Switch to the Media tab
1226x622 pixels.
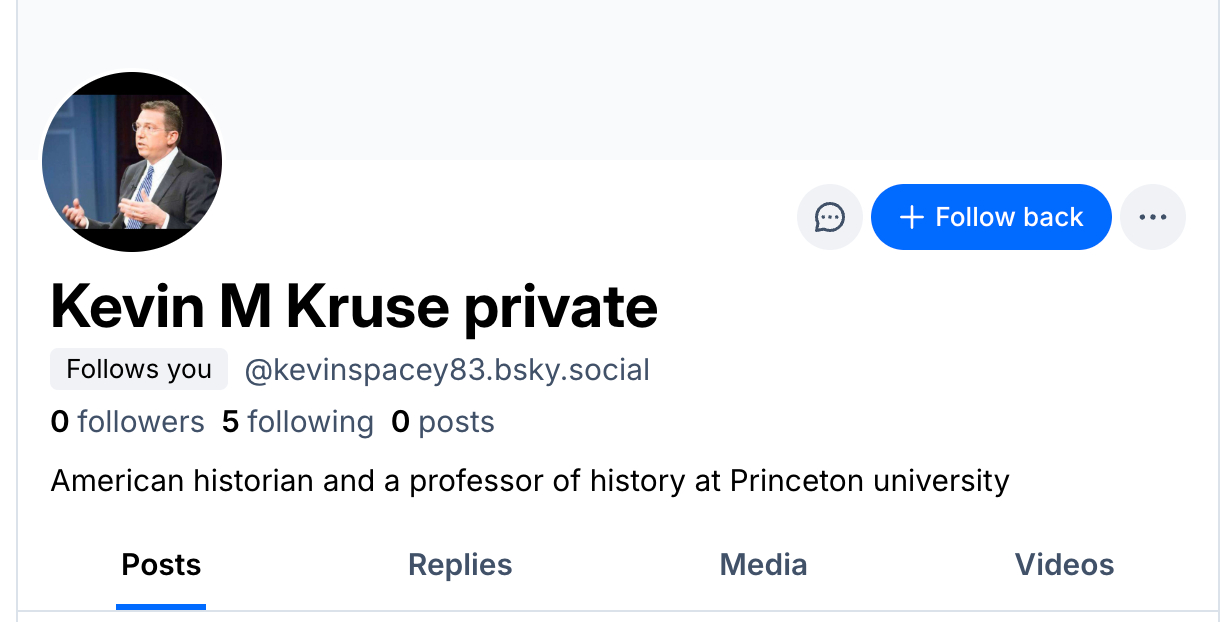coord(763,565)
